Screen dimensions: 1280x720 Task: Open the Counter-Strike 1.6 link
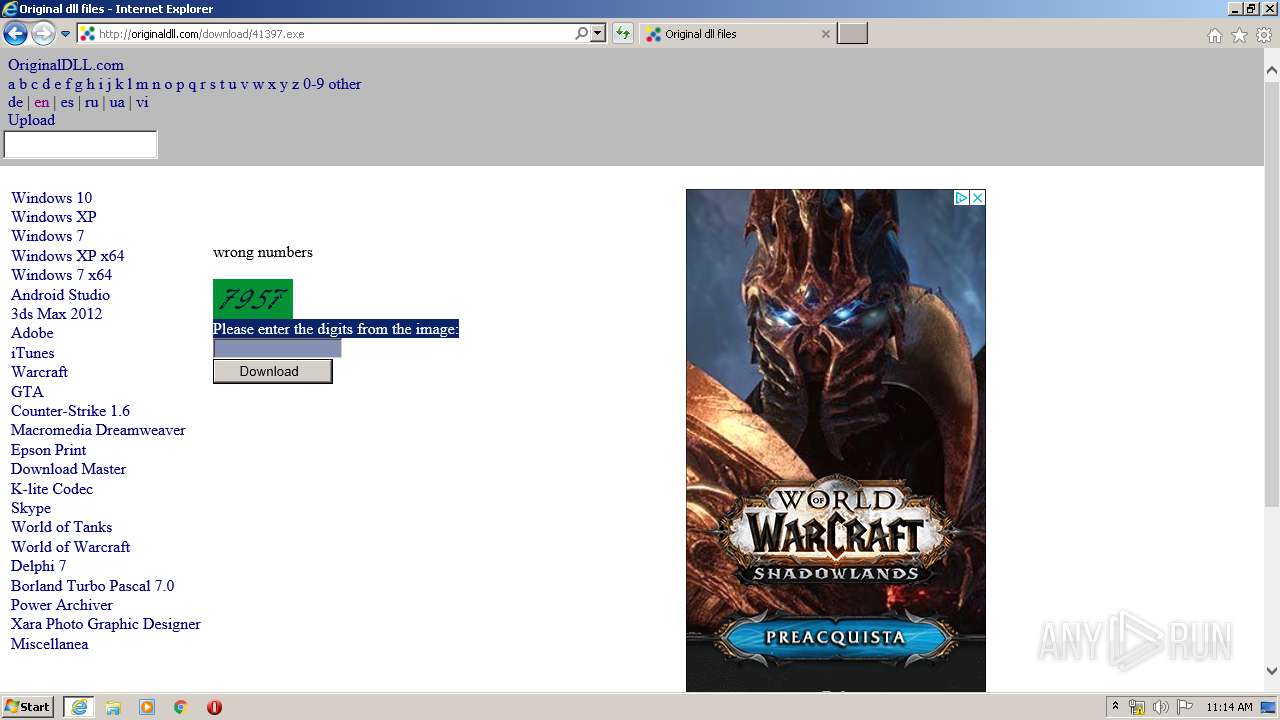click(x=70, y=411)
